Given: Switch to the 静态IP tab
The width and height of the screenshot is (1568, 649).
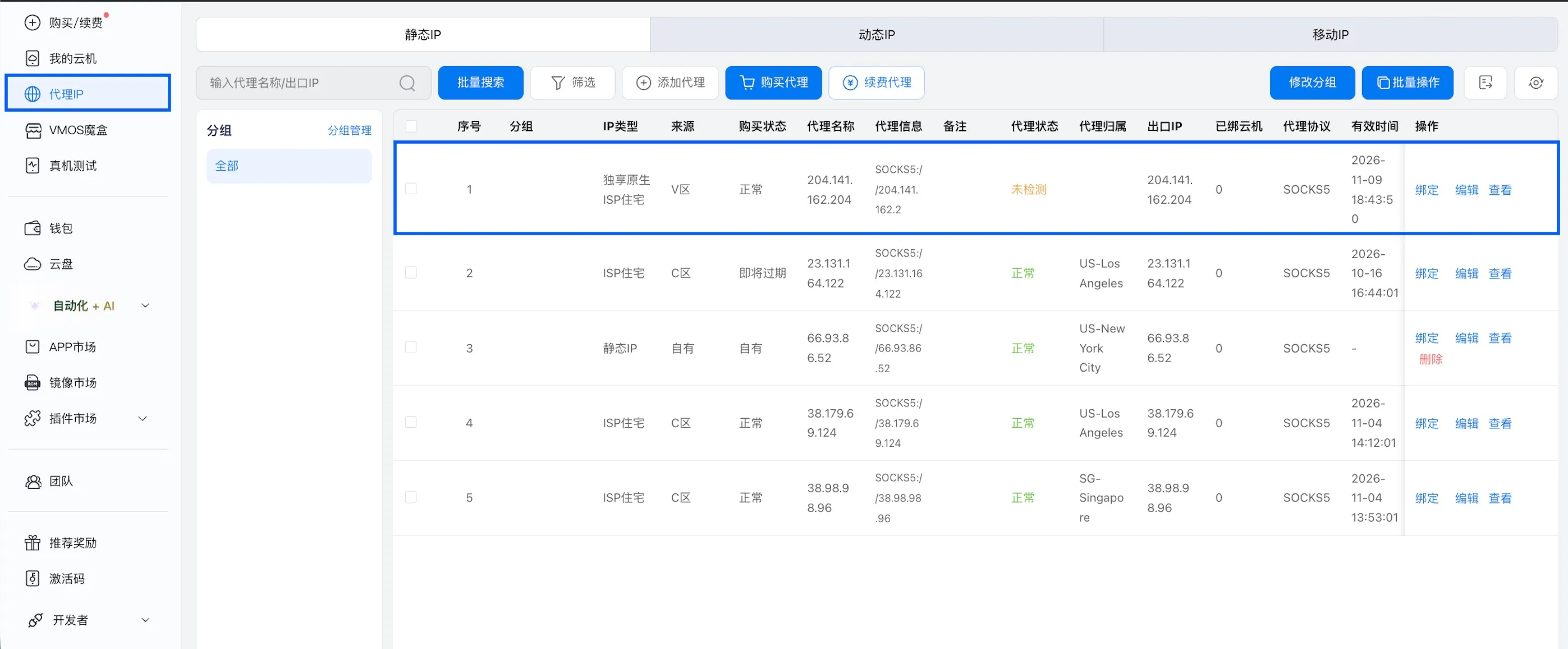Looking at the screenshot, I should (423, 35).
